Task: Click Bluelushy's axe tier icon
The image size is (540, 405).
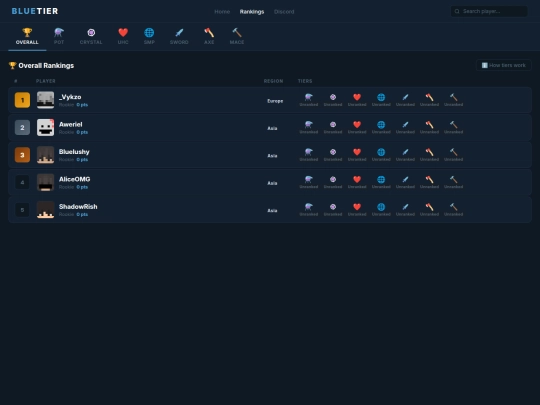Action: click(x=429, y=152)
